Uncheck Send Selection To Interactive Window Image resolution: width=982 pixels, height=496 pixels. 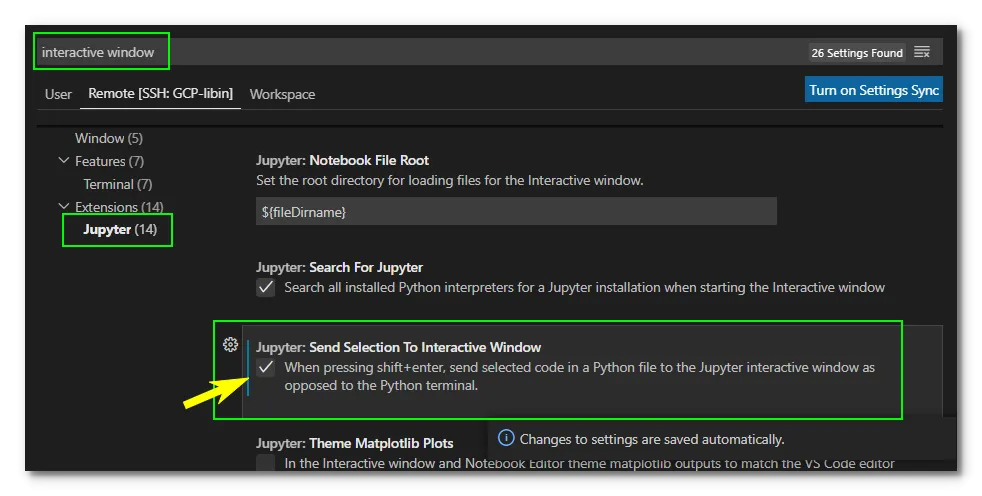(x=266, y=368)
